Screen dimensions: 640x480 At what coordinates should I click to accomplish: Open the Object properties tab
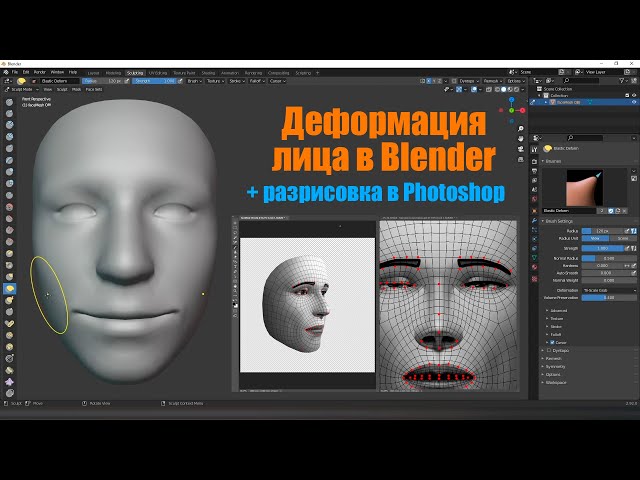[x=534, y=211]
